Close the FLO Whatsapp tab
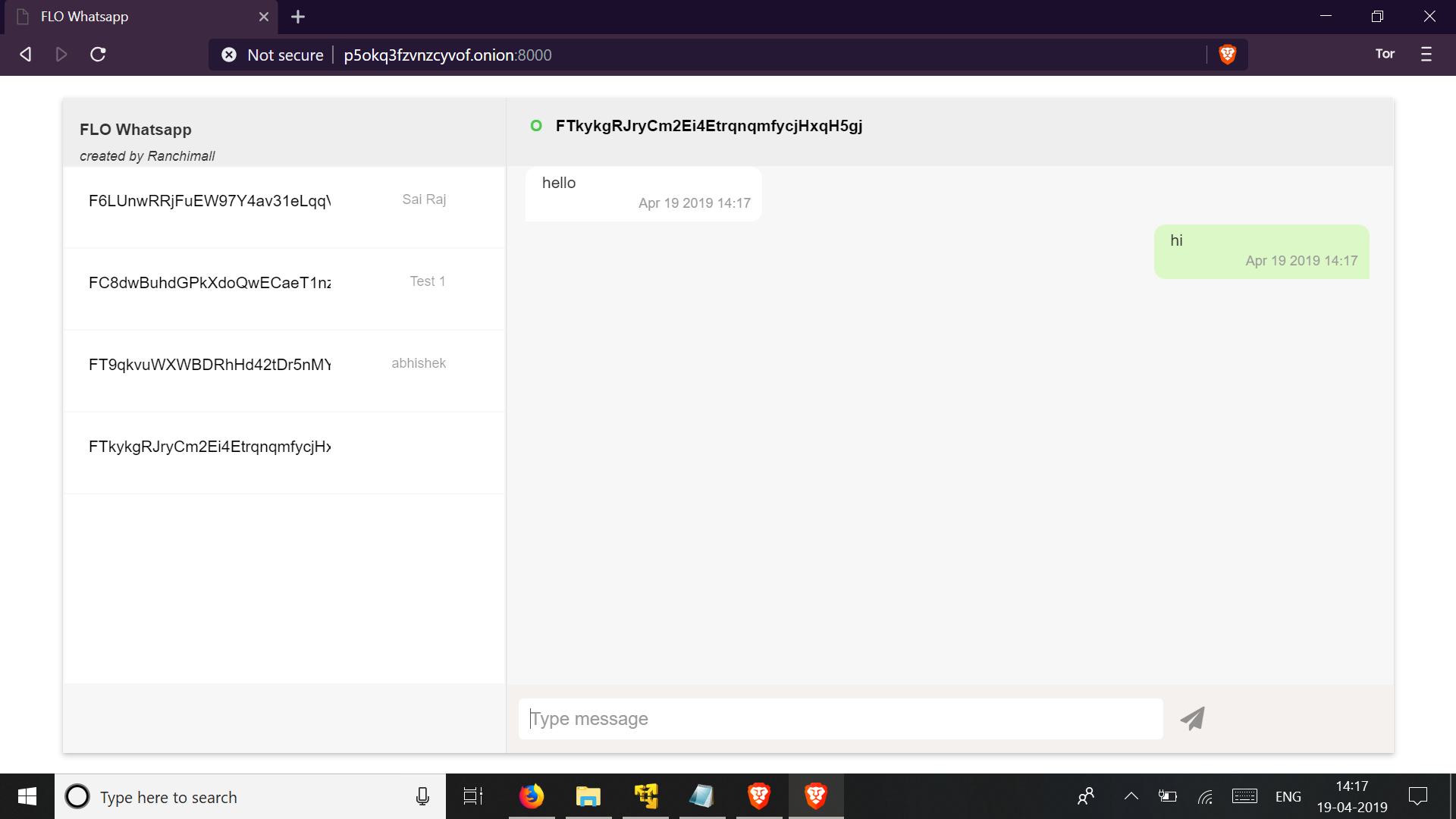The width and height of the screenshot is (1456, 819). tap(264, 17)
